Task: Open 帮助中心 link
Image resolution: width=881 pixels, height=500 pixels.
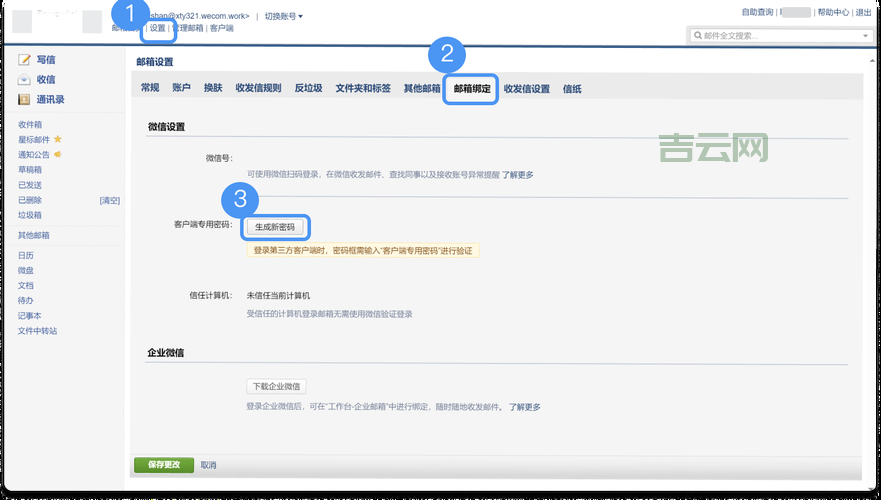Action: (x=833, y=12)
